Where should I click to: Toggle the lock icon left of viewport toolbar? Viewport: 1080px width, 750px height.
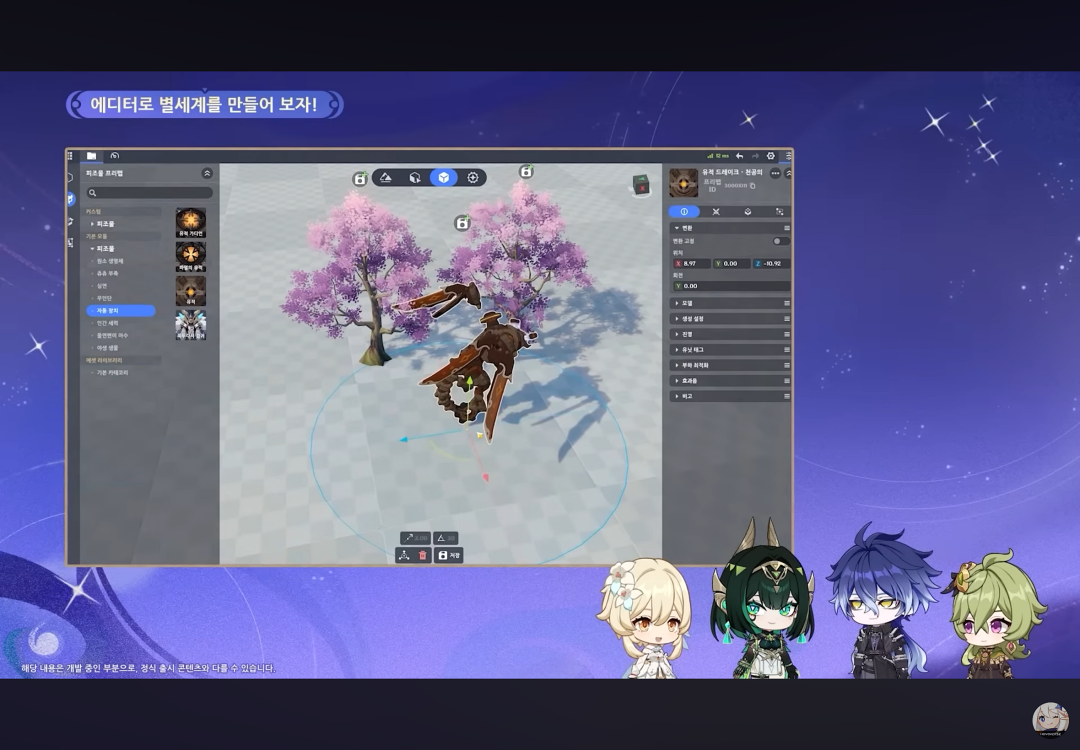pos(360,179)
